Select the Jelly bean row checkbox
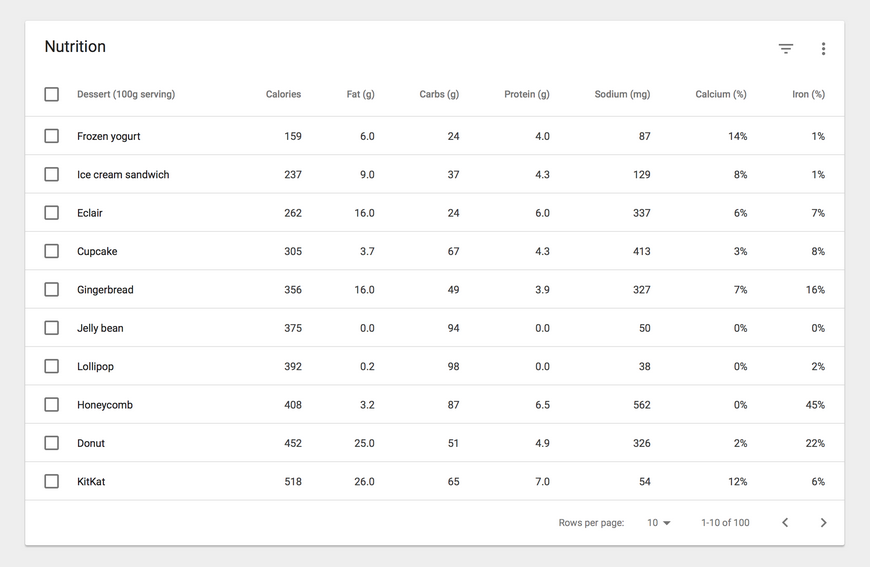The image size is (870, 567). click(x=52, y=328)
